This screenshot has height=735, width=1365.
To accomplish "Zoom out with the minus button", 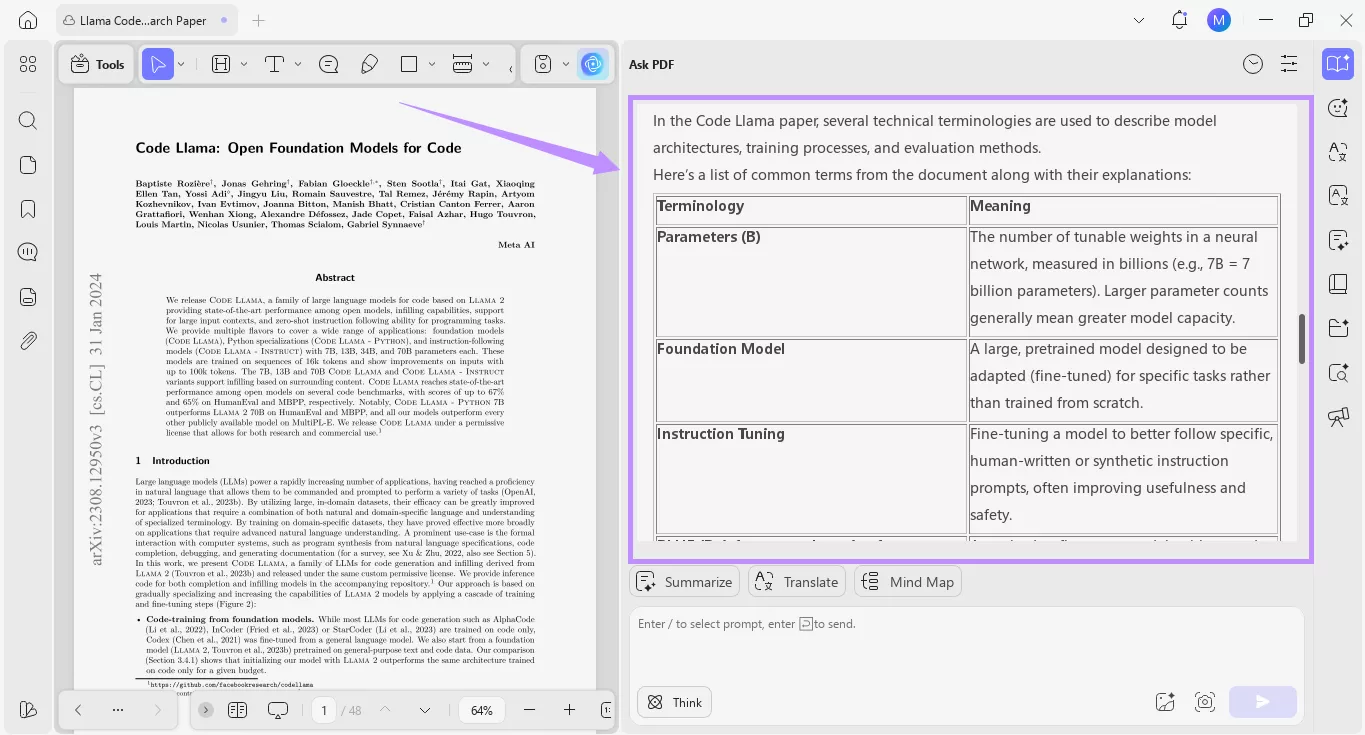I will coord(530,710).
